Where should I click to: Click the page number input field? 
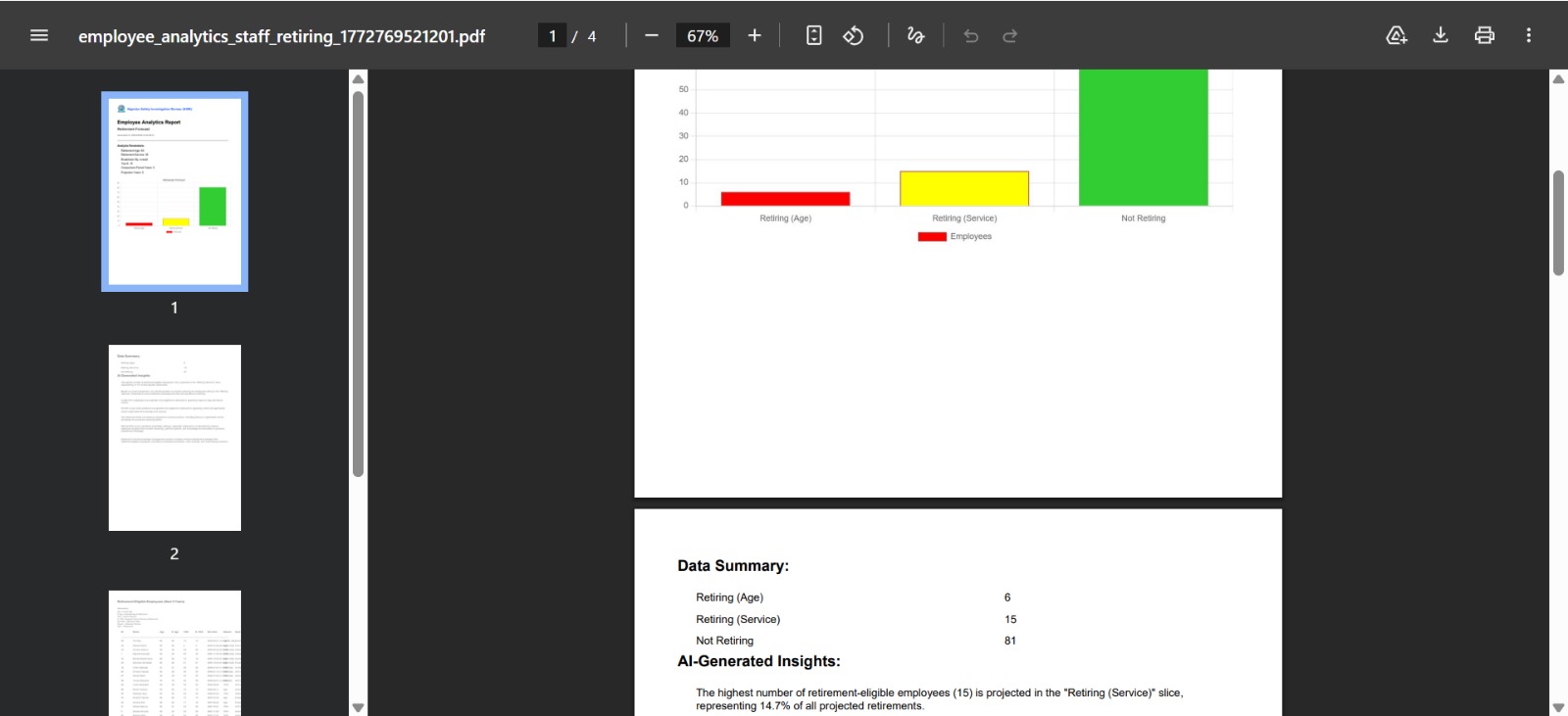[552, 35]
